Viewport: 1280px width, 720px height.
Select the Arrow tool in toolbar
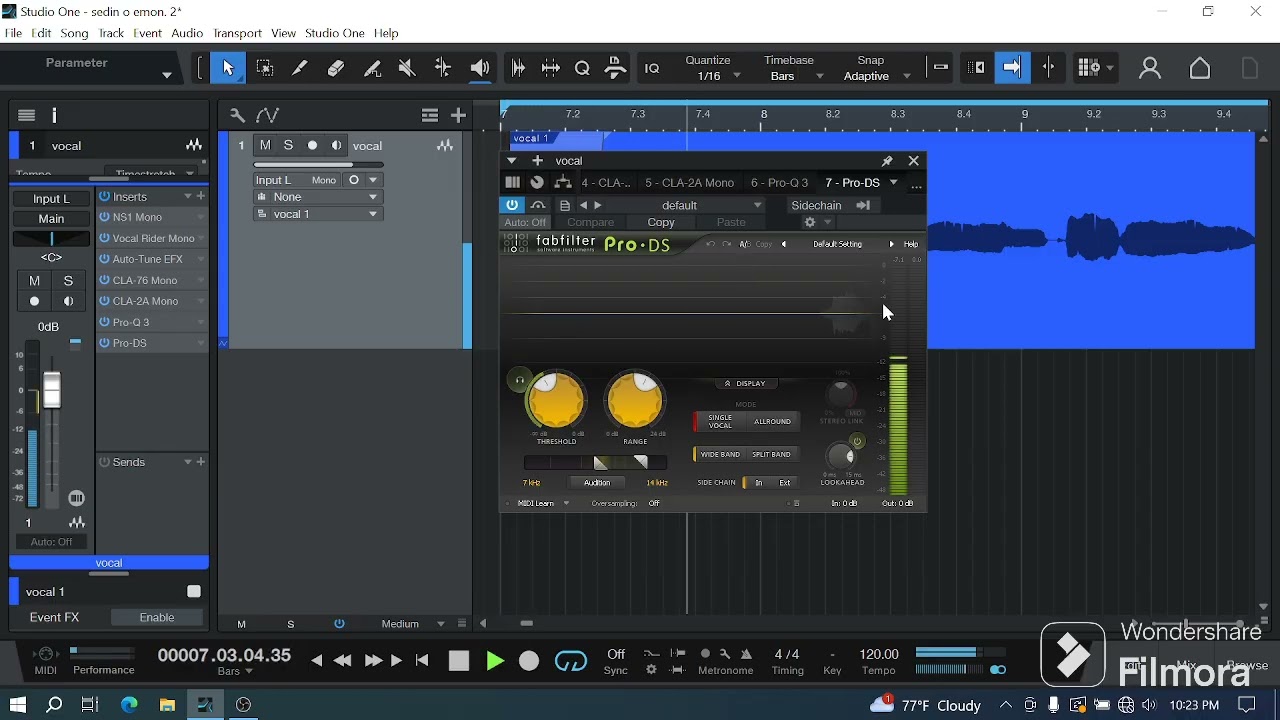pyautogui.click(x=228, y=68)
